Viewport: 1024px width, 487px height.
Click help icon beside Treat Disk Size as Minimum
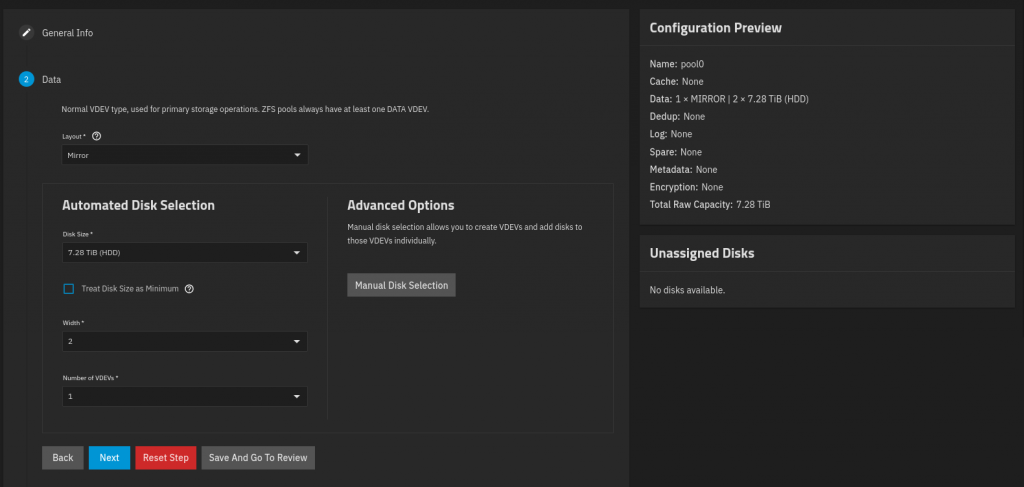(x=189, y=289)
